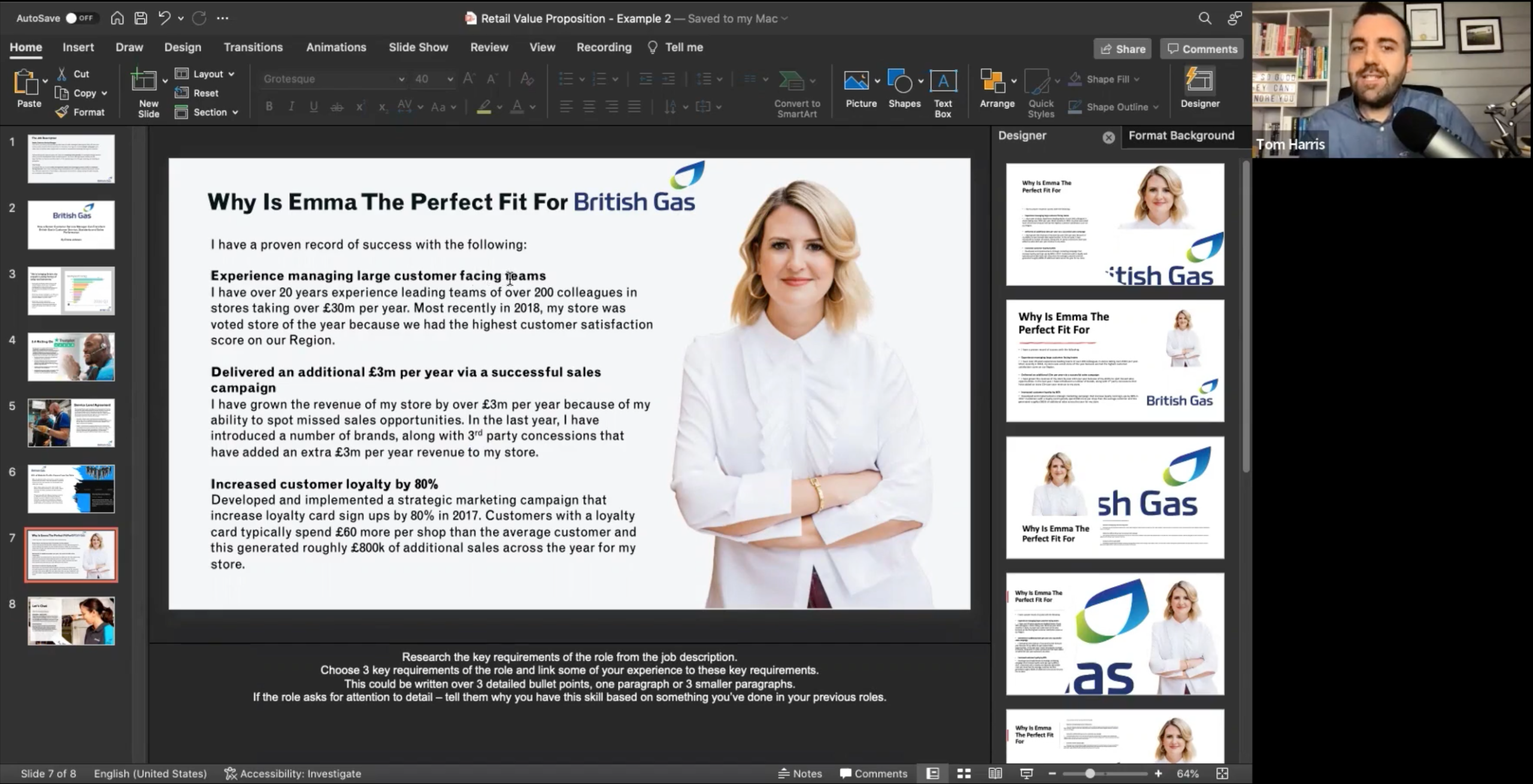Switch to Slide Sorter grid view
Screen dimensions: 1533x784
click(x=964, y=773)
